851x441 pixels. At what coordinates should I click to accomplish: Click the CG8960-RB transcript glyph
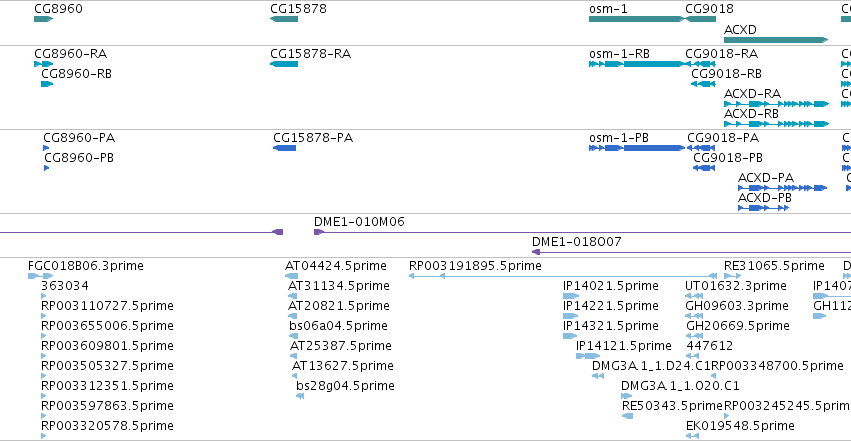point(47,84)
